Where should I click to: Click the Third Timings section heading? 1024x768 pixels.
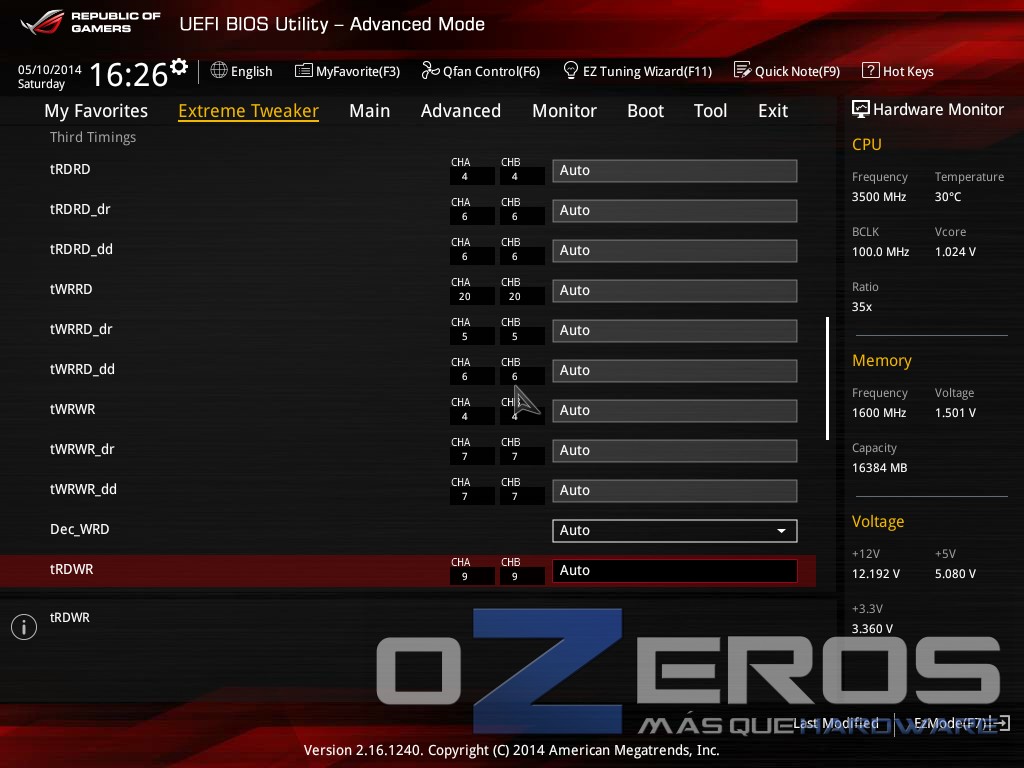pyautogui.click(x=93, y=137)
